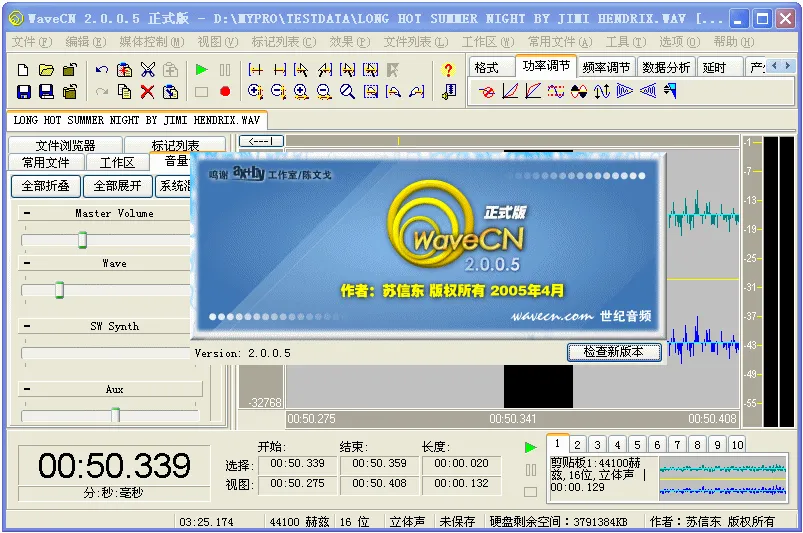Switch to the 频率调节 tab
Screen dimensions: 803x533
(606, 67)
